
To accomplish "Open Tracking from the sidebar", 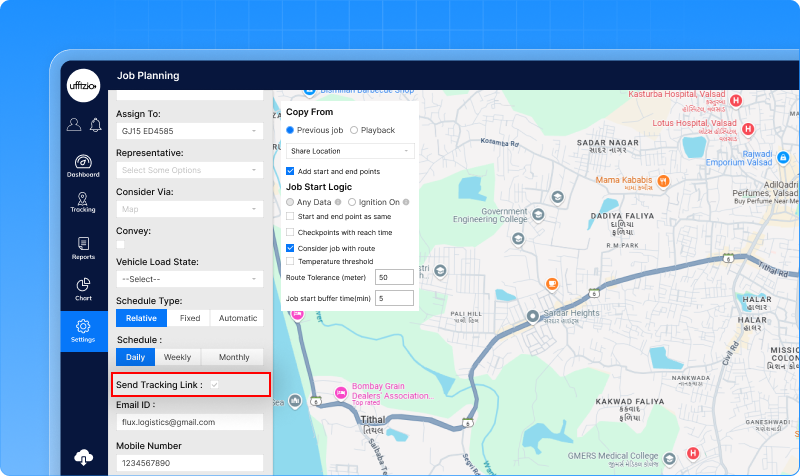I will pyautogui.click(x=83, y=201).
